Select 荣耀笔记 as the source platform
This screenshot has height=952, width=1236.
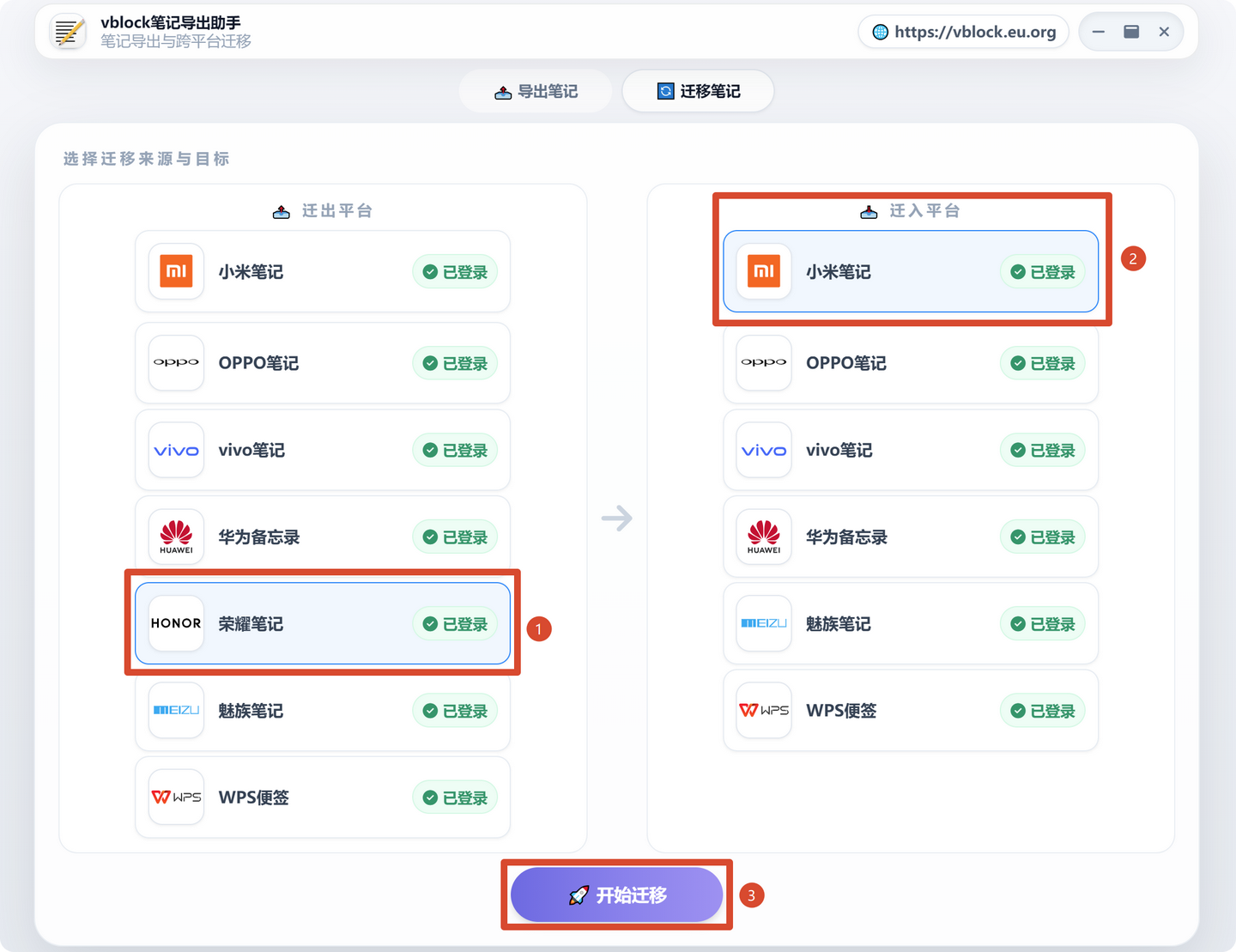(323, 623)
